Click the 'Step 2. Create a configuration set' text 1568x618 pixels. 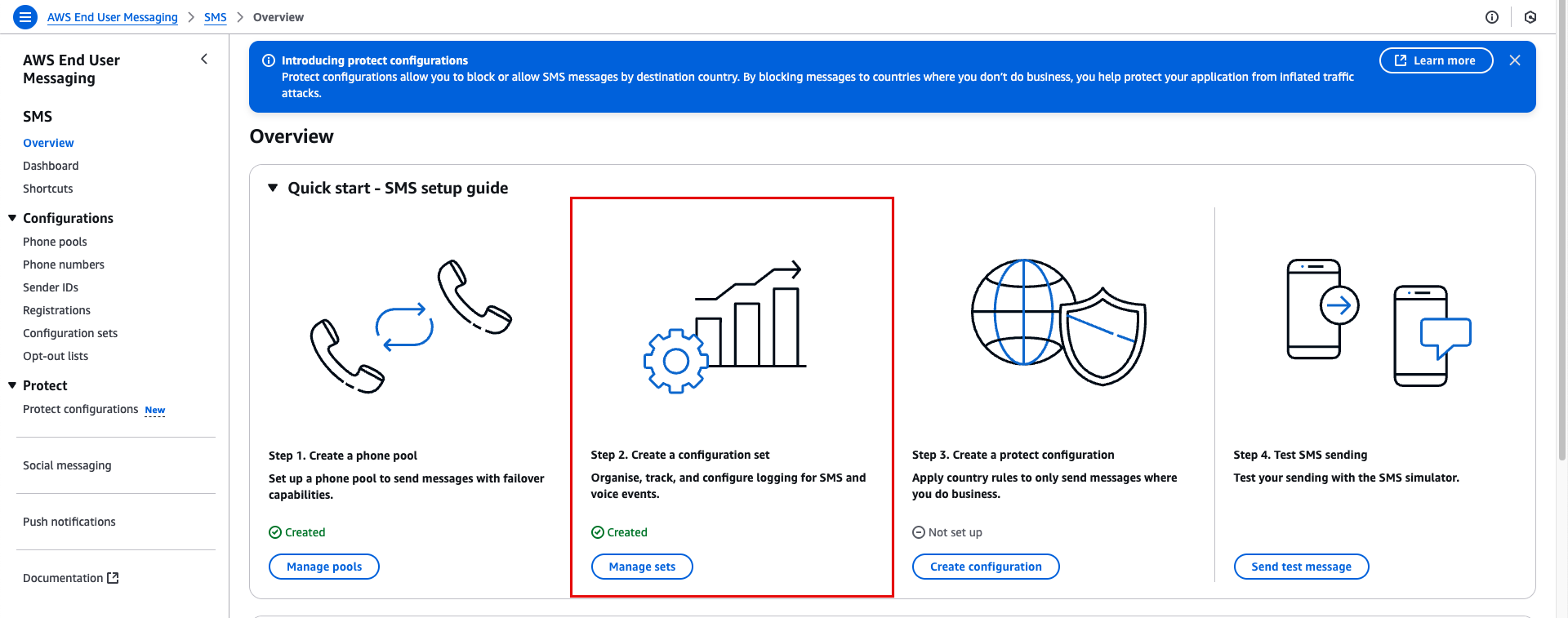point(680,455)
